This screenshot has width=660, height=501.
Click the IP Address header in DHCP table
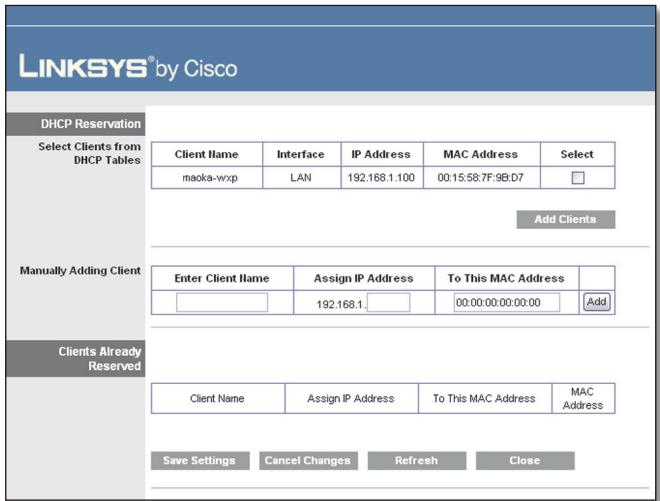(381, 155)
